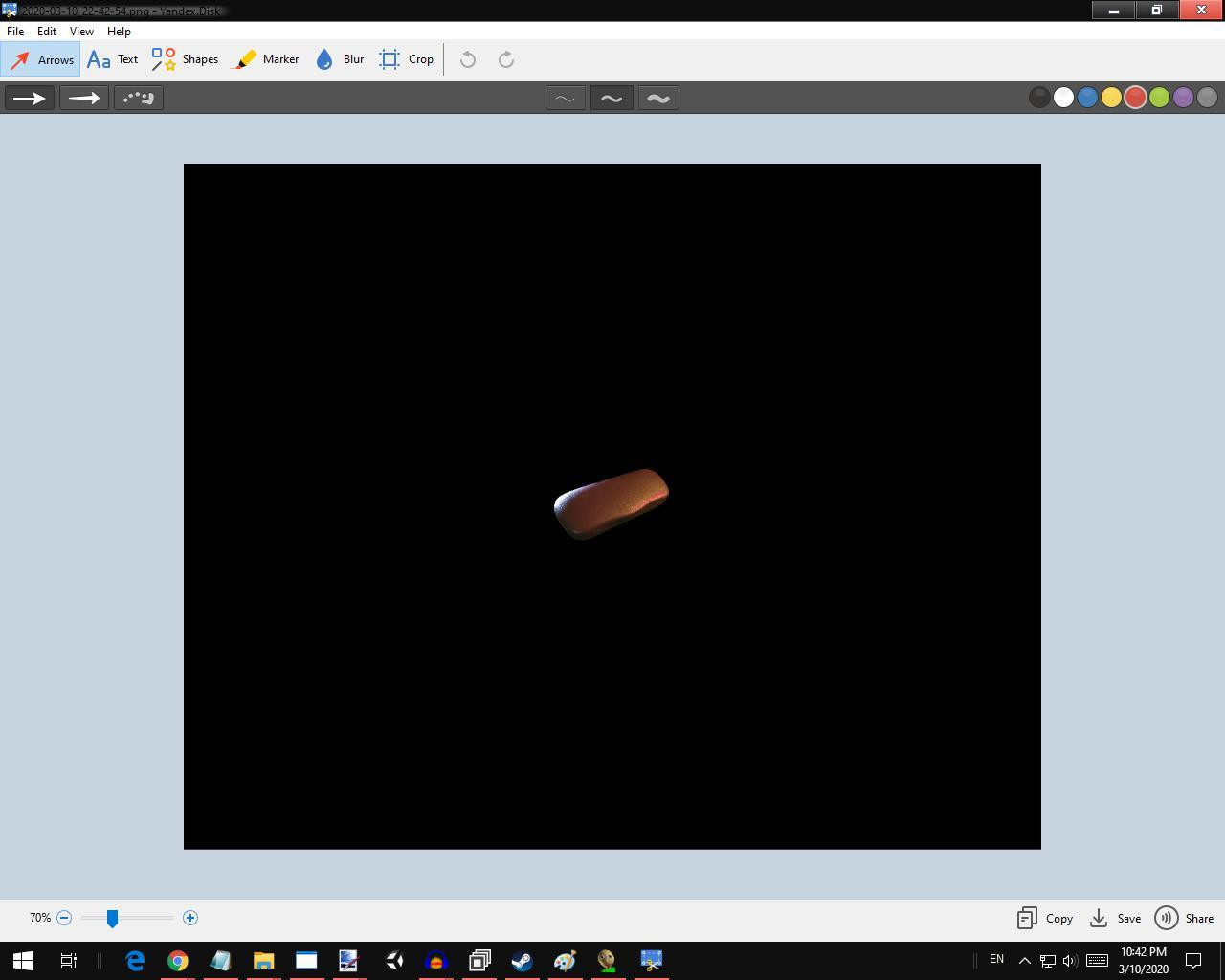Redo the last edit
The height and width of the screenshot is (980, 1225).
coord(506,59)
